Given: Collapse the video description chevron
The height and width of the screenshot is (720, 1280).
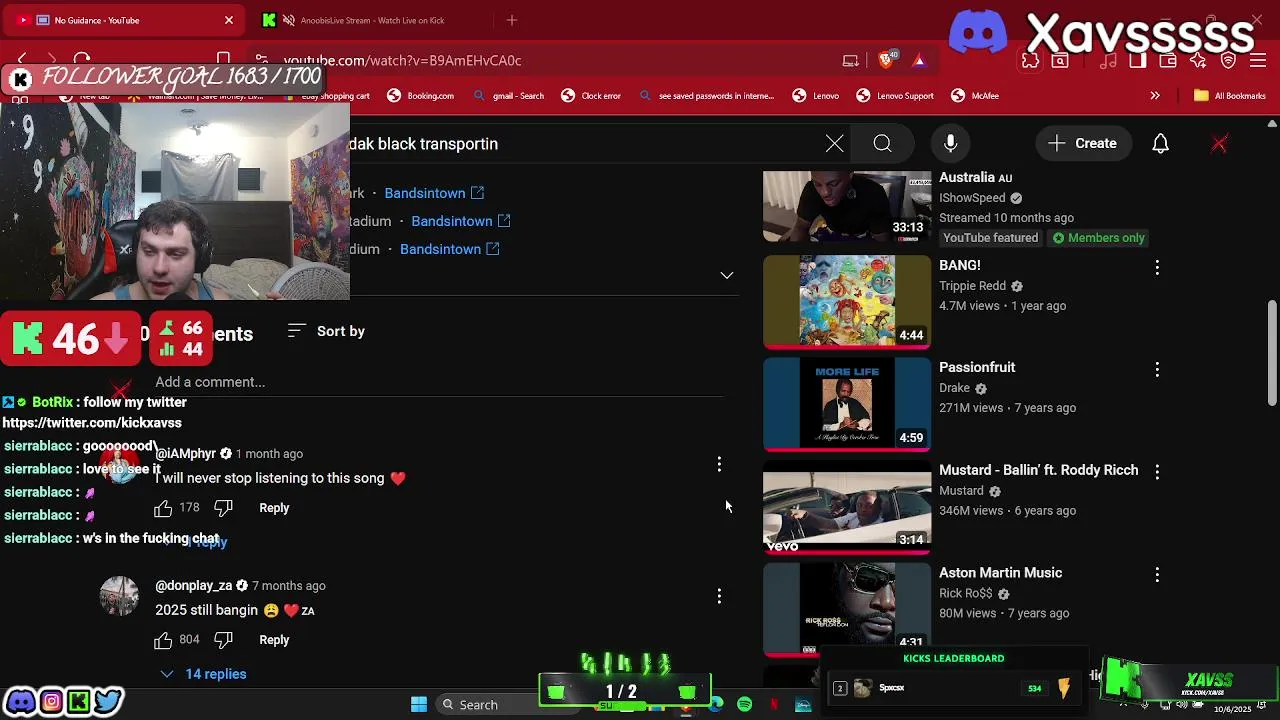Looking at the screenshot, I should [727, 275].
